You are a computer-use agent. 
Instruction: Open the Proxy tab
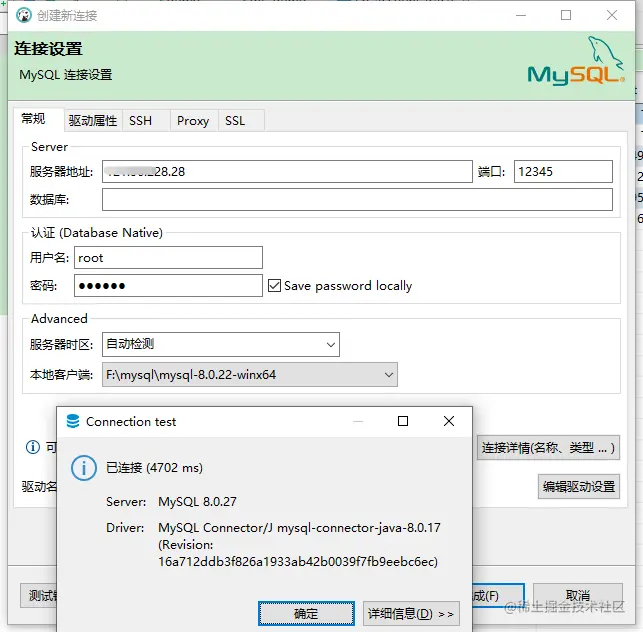pyautogui.click(x=193, y=121)
